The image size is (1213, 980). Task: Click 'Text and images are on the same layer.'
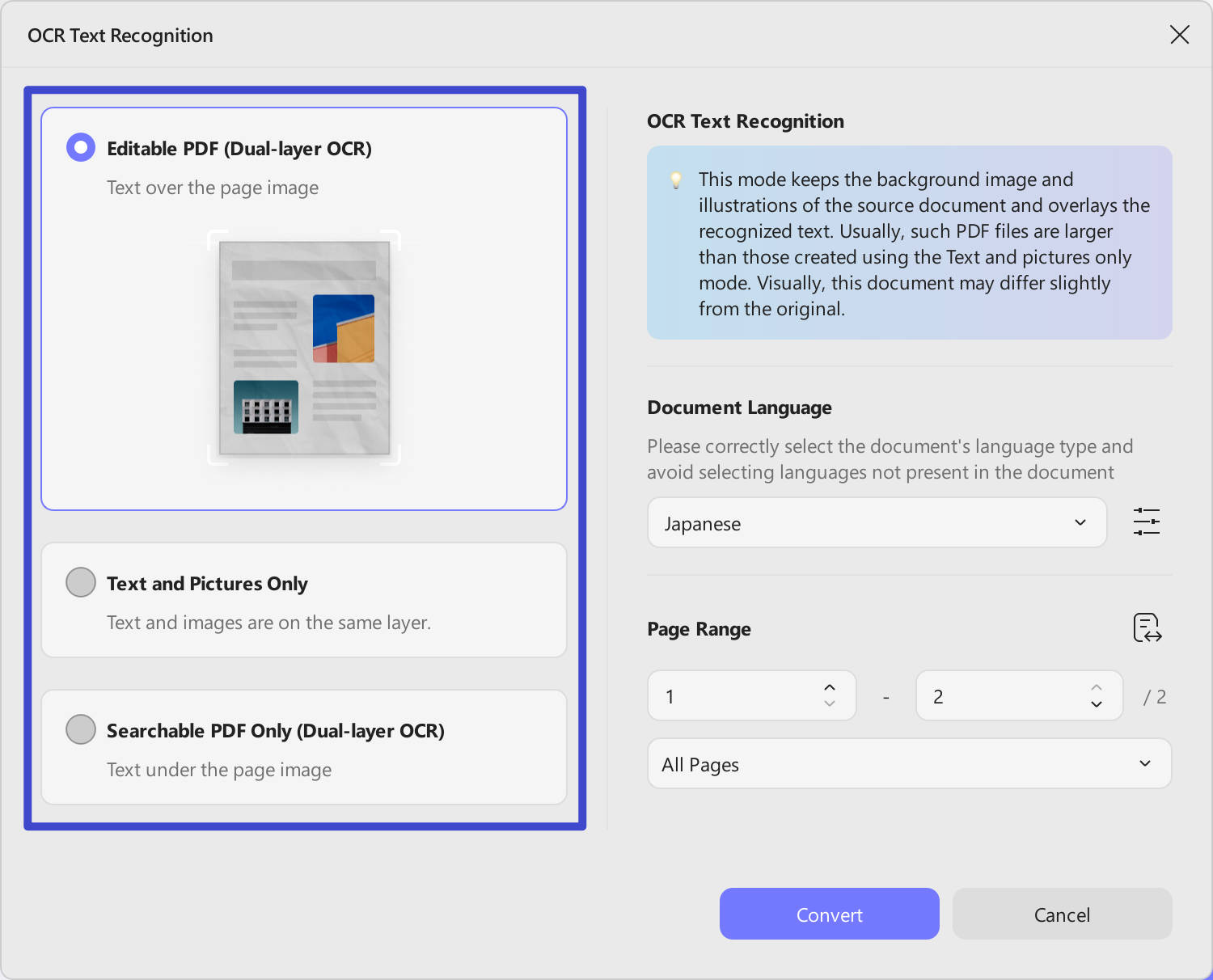pyautogui.click(x=269, y=623)
